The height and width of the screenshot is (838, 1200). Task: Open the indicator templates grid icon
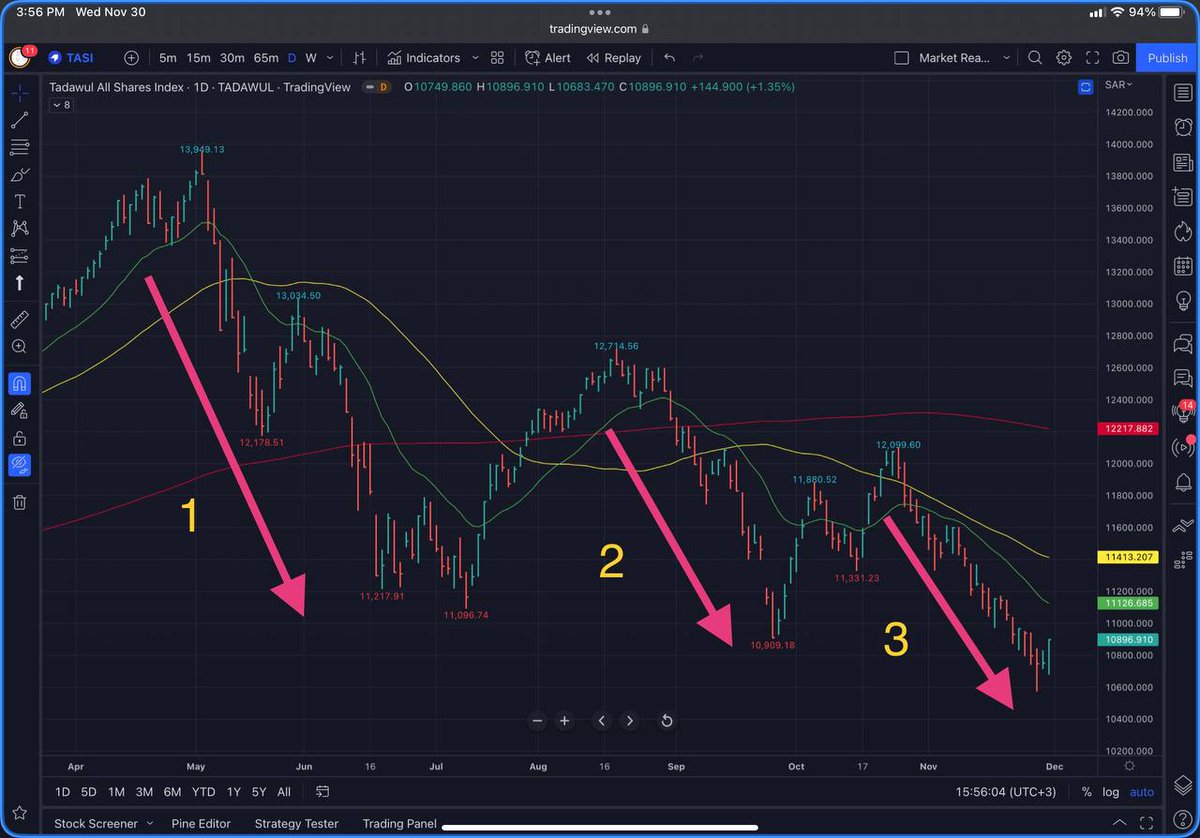[x=497, y=58]
